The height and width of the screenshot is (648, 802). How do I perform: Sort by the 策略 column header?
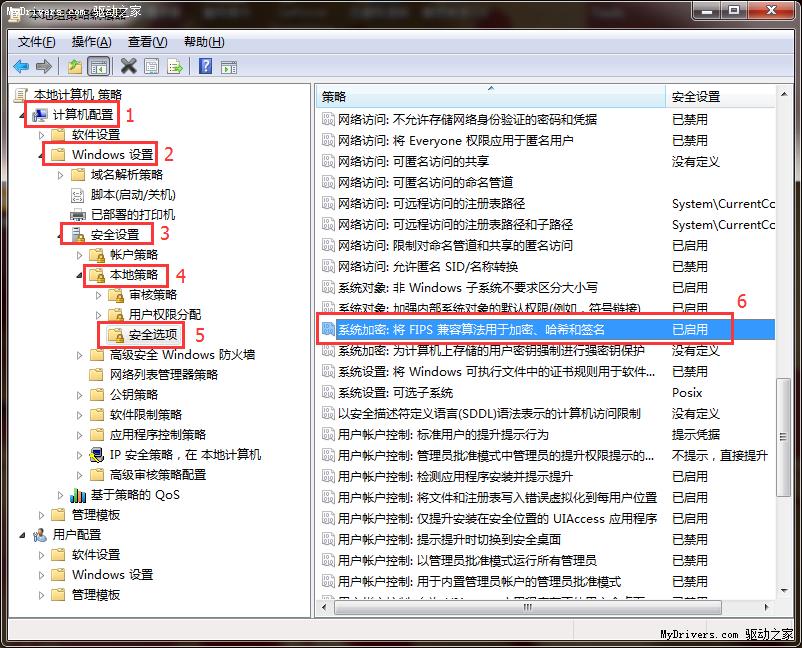(490, 97)
